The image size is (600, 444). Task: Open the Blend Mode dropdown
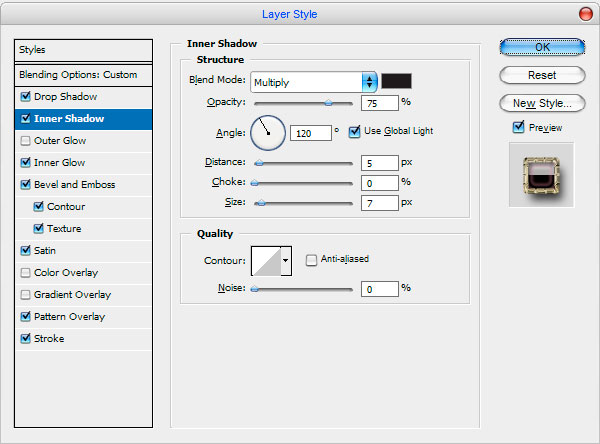pos(314,82)
